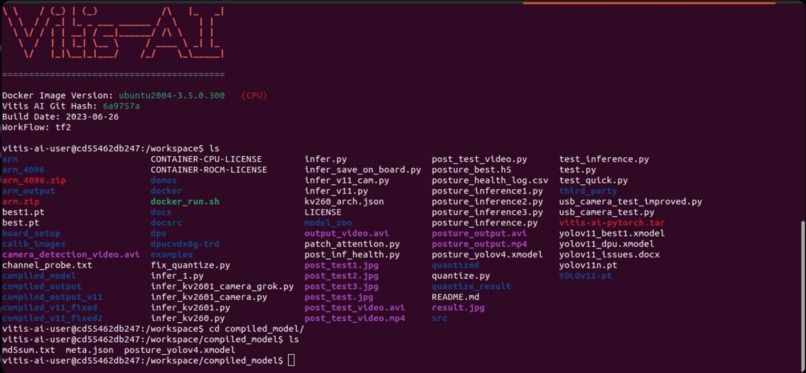The width and height of the screenshot is (806, 373).
Task: Click the board_setup directory name
Action: pos(31,233)
